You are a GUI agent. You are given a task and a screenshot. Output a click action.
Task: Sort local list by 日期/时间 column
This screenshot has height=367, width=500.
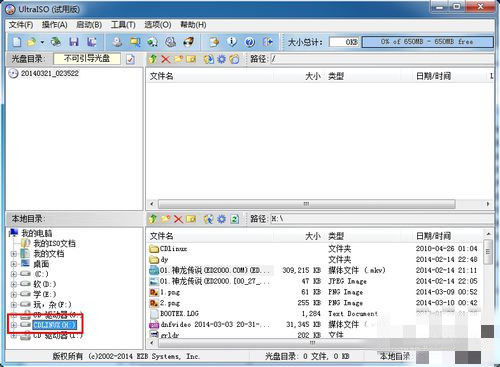tap(433, 236)
